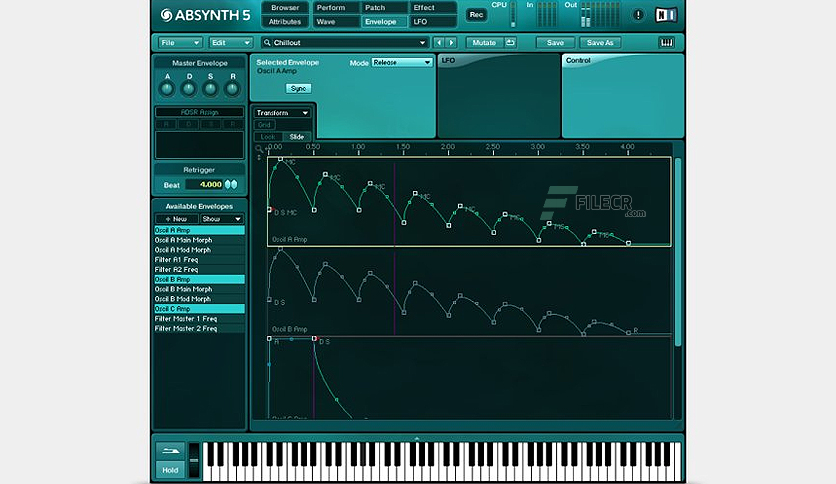Click the envelope zoom magnifier icon
Image resolution: width=836 pixels, height=484 pixels.
pos(259,149)
